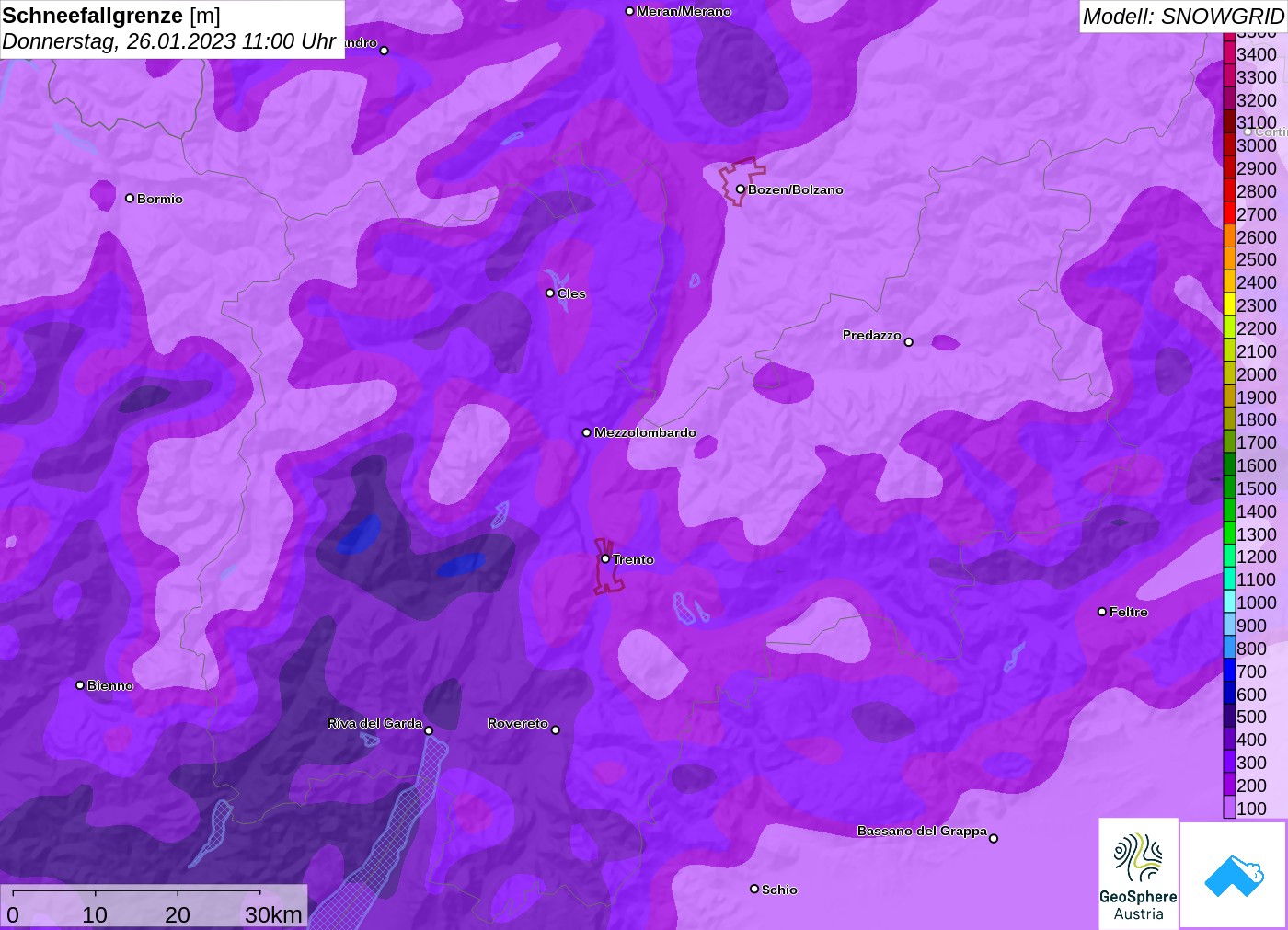Click the legend value 1700
Image resolution: width=1288 pixels, height=930 pixels.
point(1256,442)
